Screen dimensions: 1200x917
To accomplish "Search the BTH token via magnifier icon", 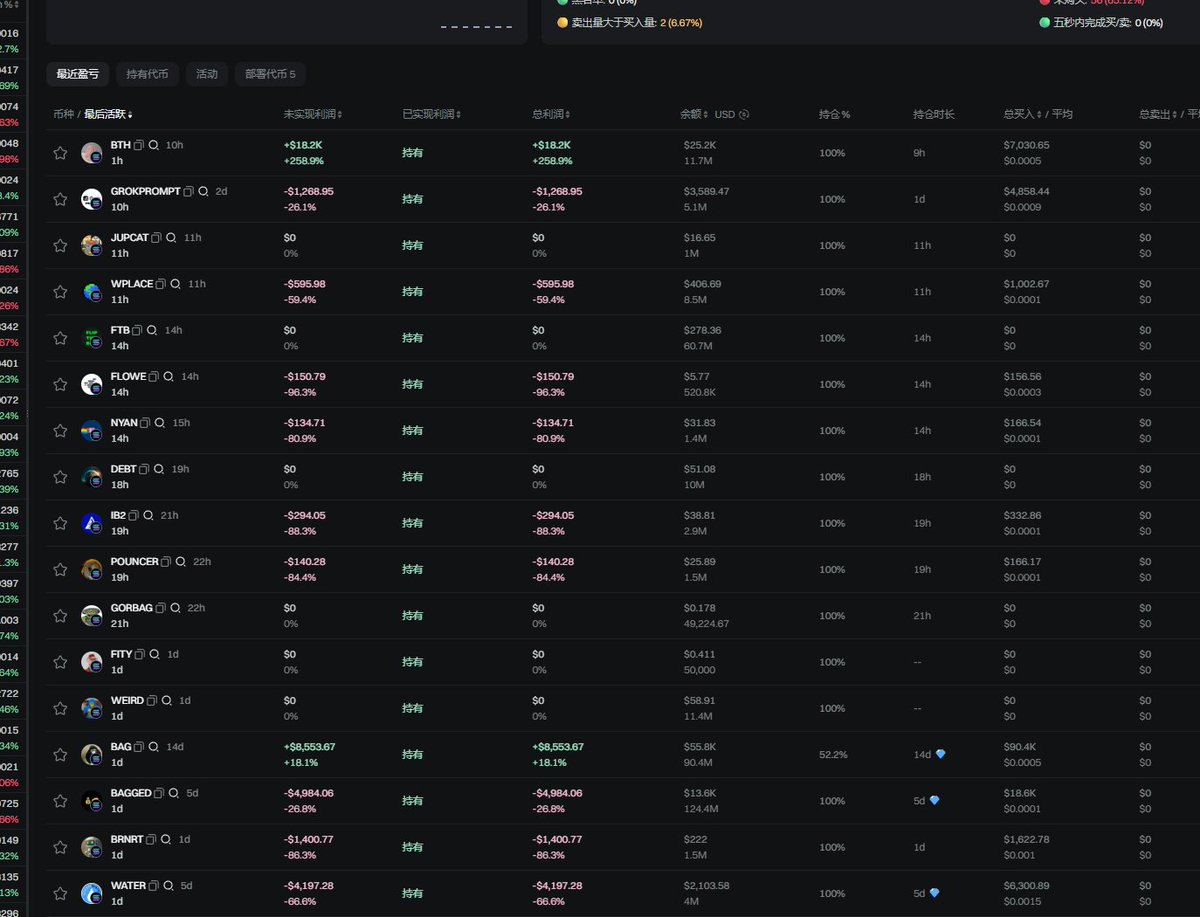I will (x=154, y=145).
